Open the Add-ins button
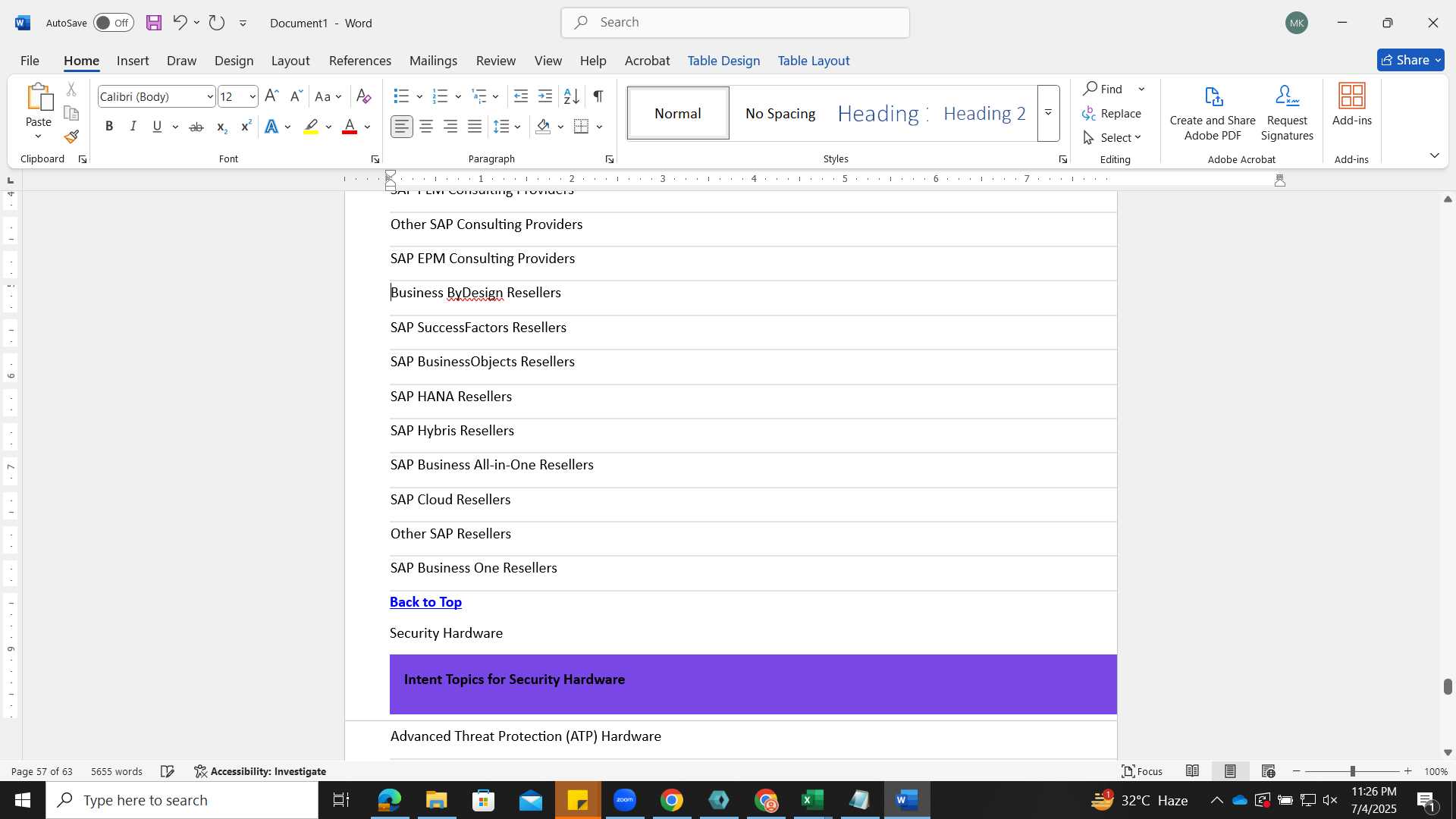This screenshot has width=1456, height=819. 1352,105
